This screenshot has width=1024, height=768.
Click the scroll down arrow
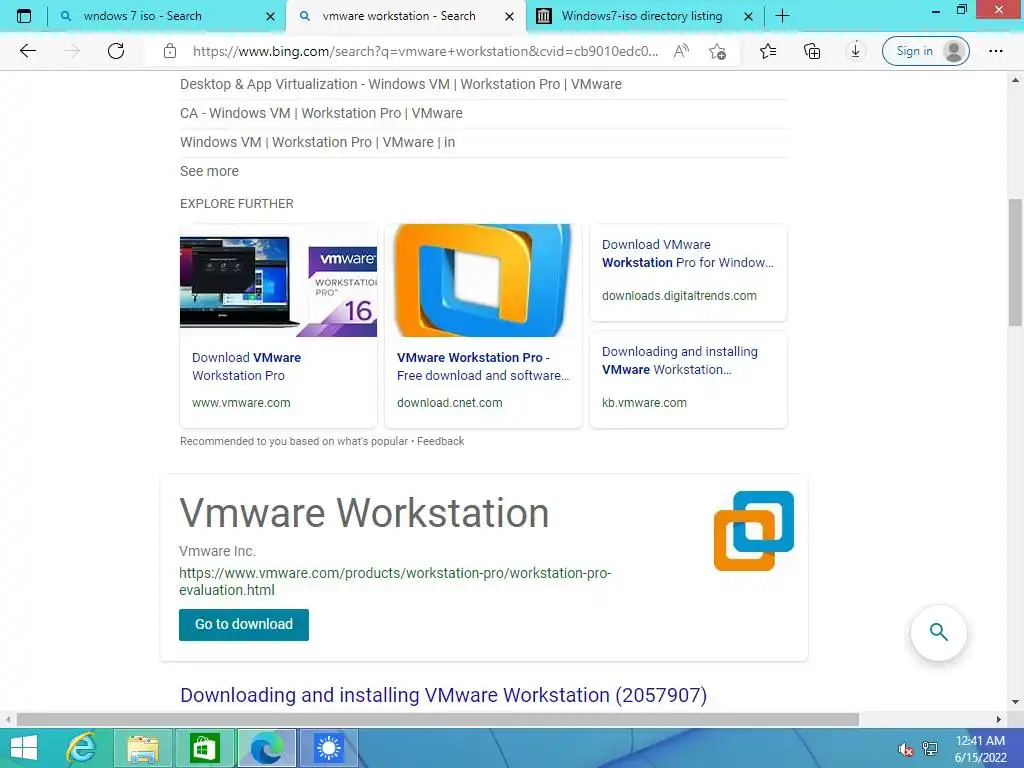pyautogui.click(x=1015, y=702)
